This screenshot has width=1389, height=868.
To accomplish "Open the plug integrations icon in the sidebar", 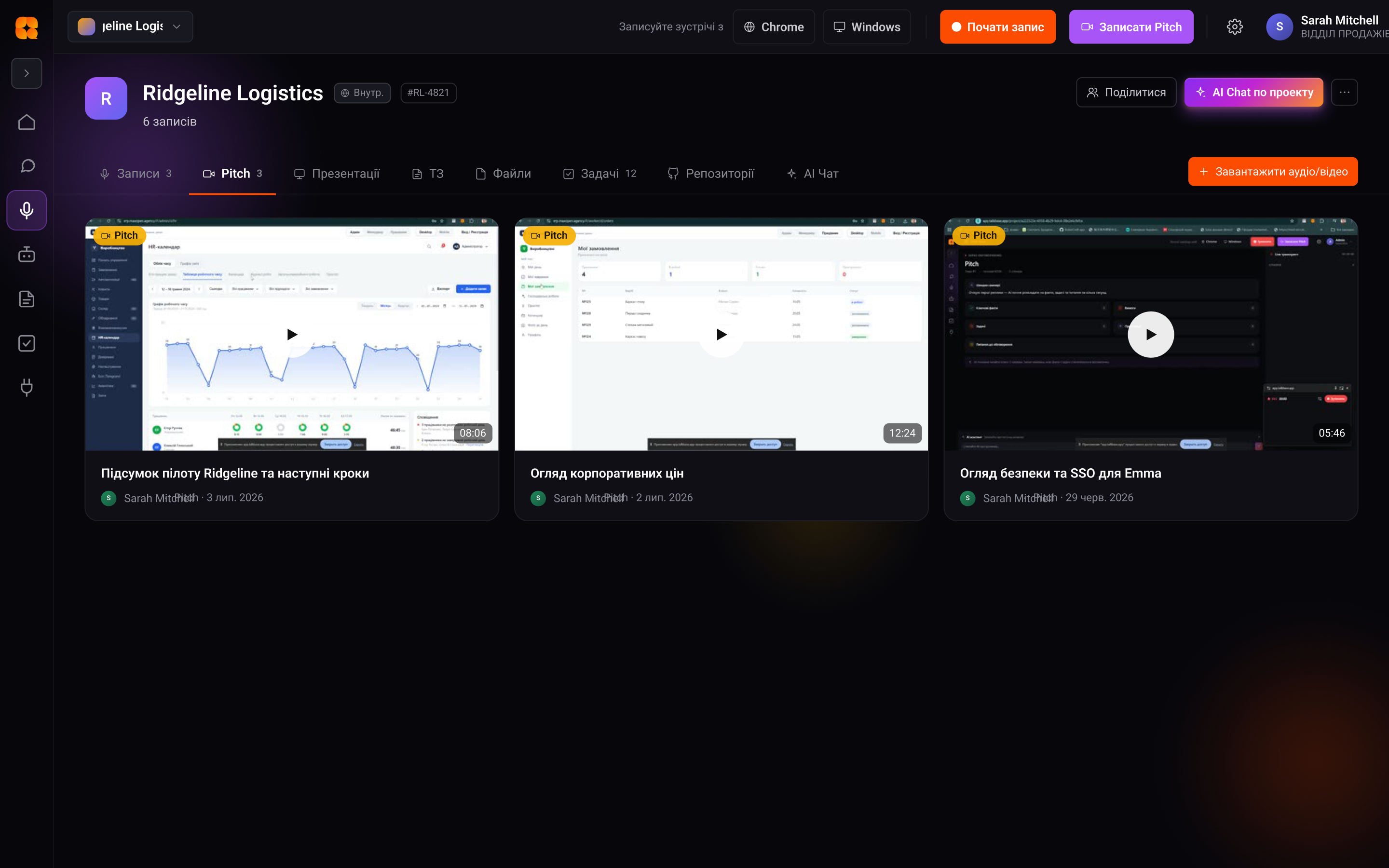I will tap(27, 388).
